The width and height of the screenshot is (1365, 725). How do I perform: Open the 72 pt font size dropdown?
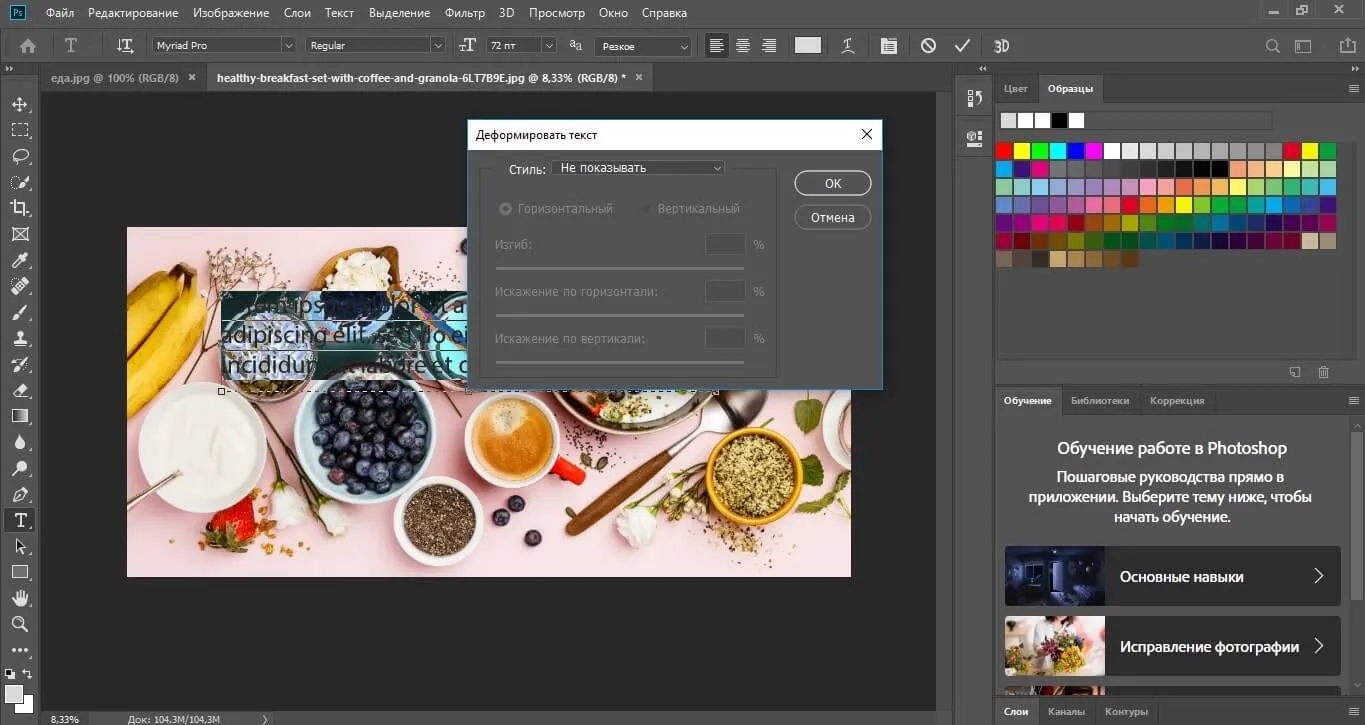520,46
